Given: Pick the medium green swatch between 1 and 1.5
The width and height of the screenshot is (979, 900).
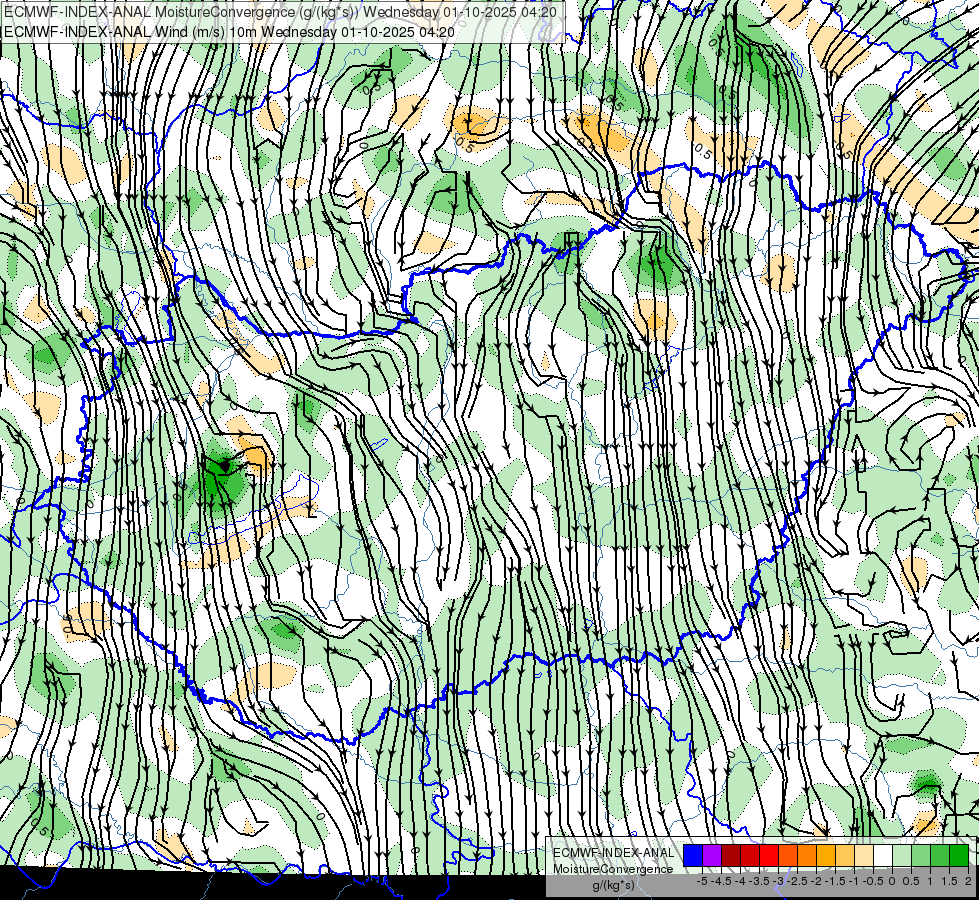Looking at the screenshot, I should click(x=940, y=856).
